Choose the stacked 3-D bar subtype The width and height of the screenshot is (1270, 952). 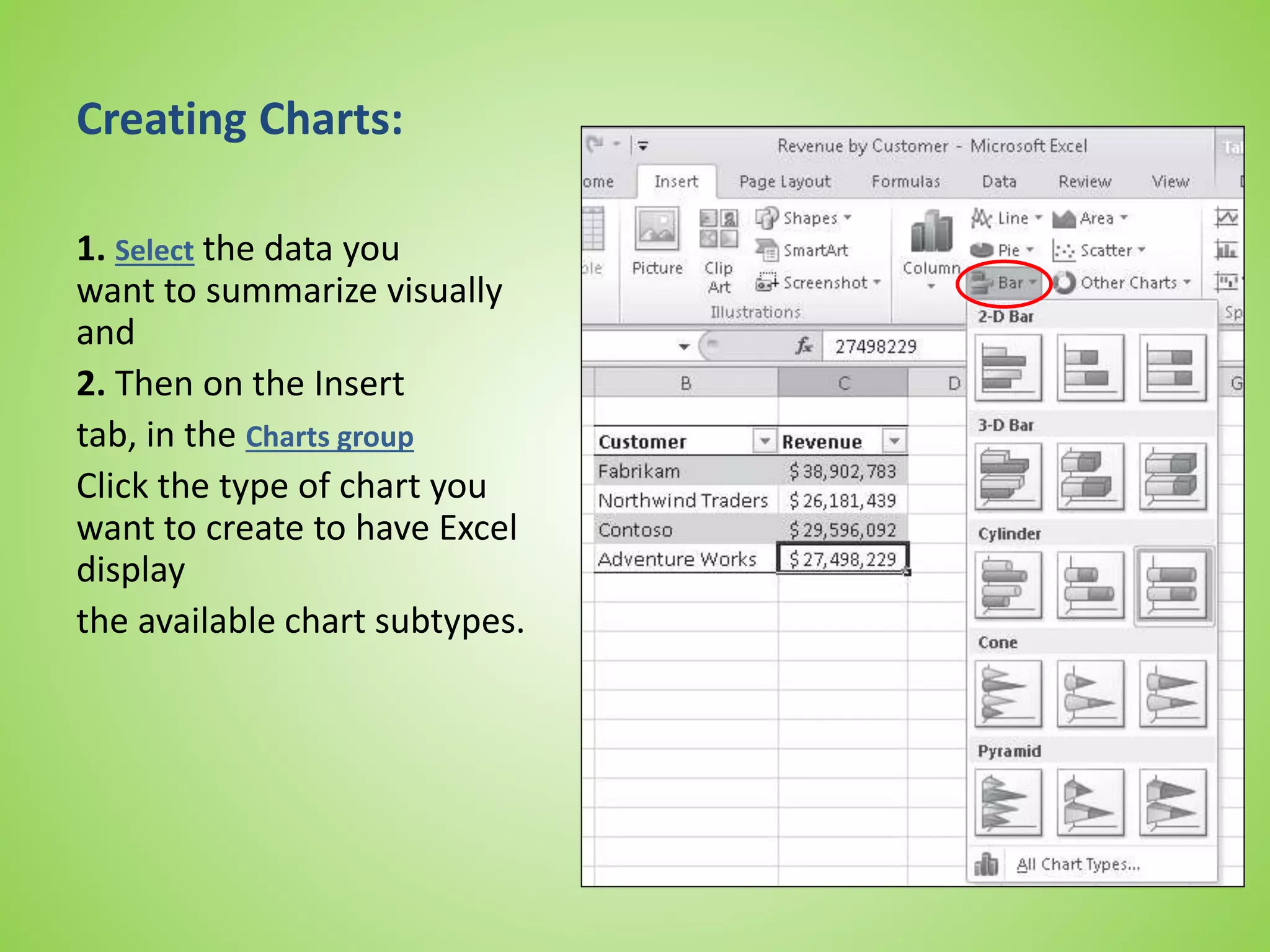point(1090,477)
